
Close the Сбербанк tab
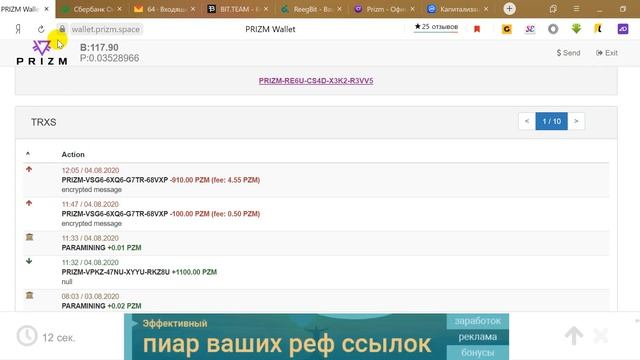(119, 9)
